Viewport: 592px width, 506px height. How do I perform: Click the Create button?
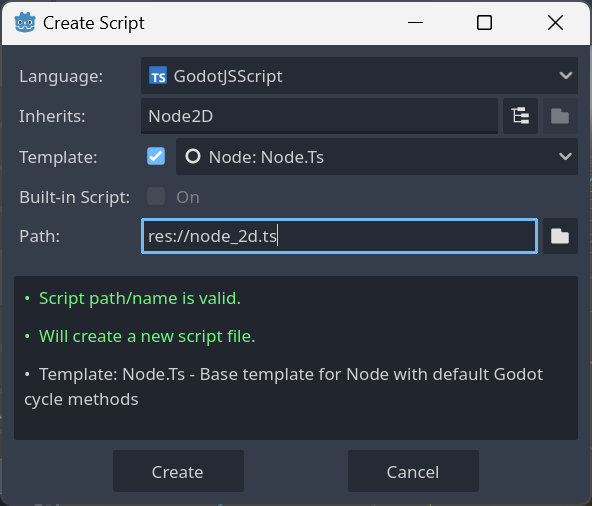point(178,471)
